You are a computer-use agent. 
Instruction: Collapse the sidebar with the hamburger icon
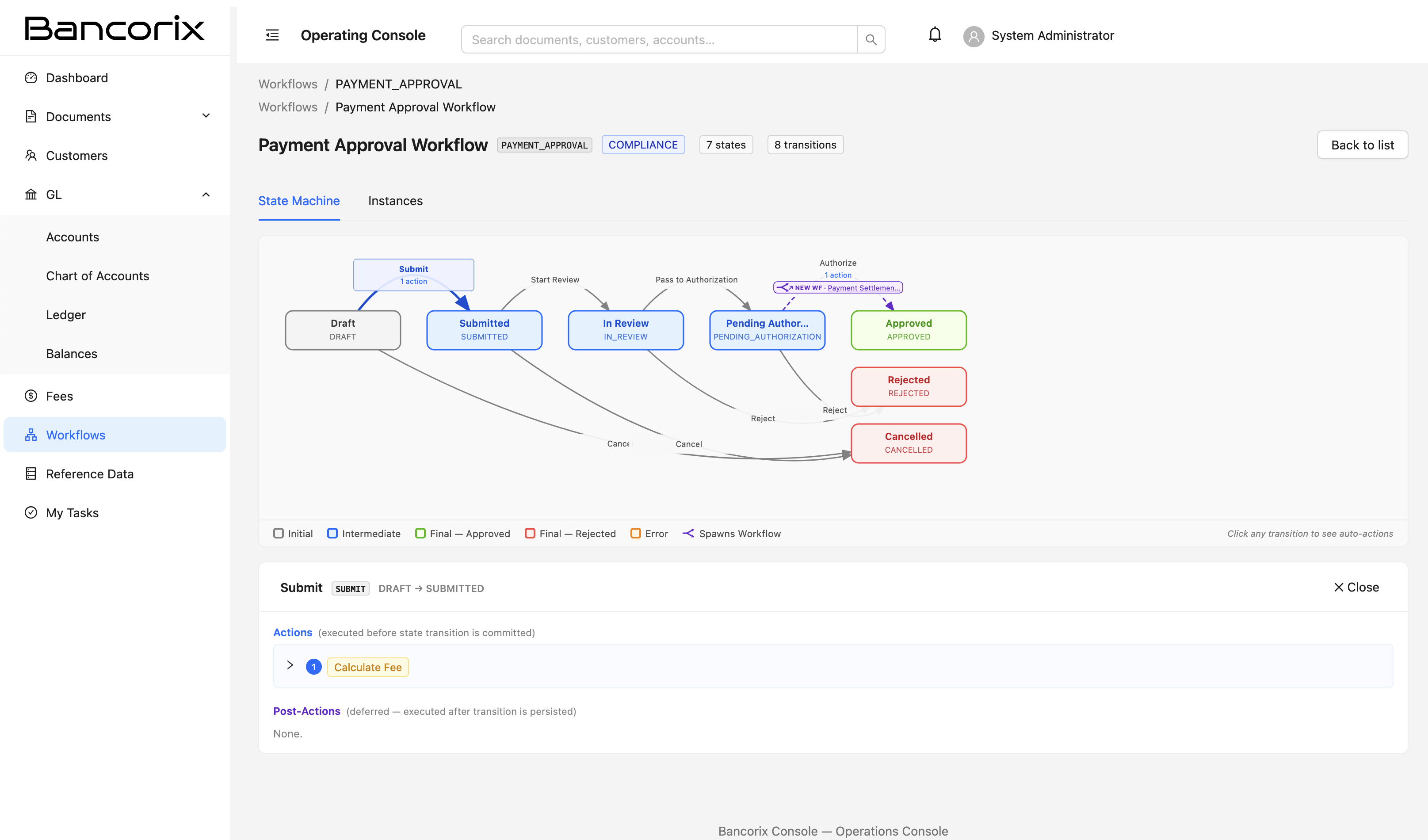272,34
